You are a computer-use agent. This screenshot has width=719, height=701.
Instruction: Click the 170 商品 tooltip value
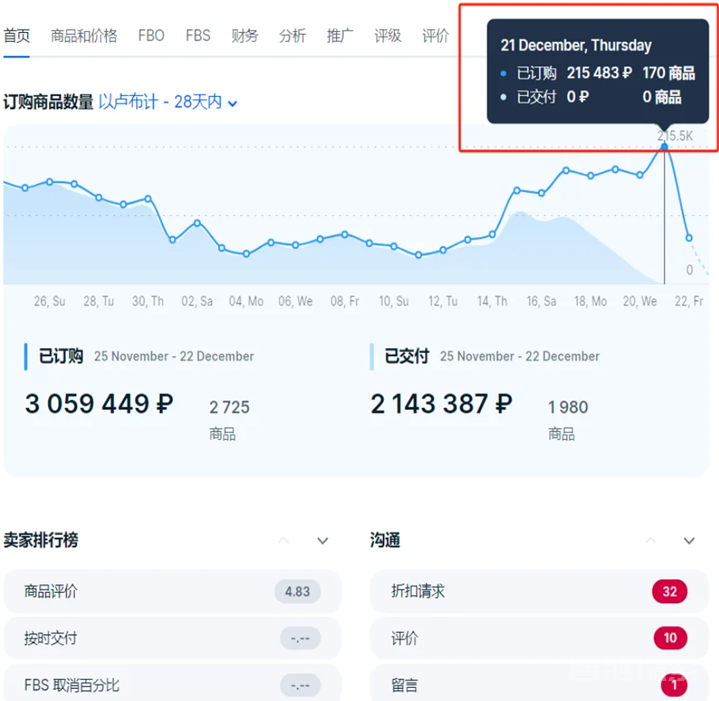pyautogui.click(x=669, y=73)
